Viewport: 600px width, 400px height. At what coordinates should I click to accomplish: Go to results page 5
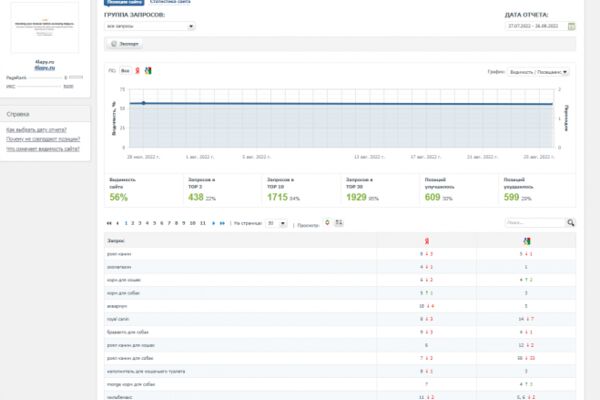pos(155,223)
